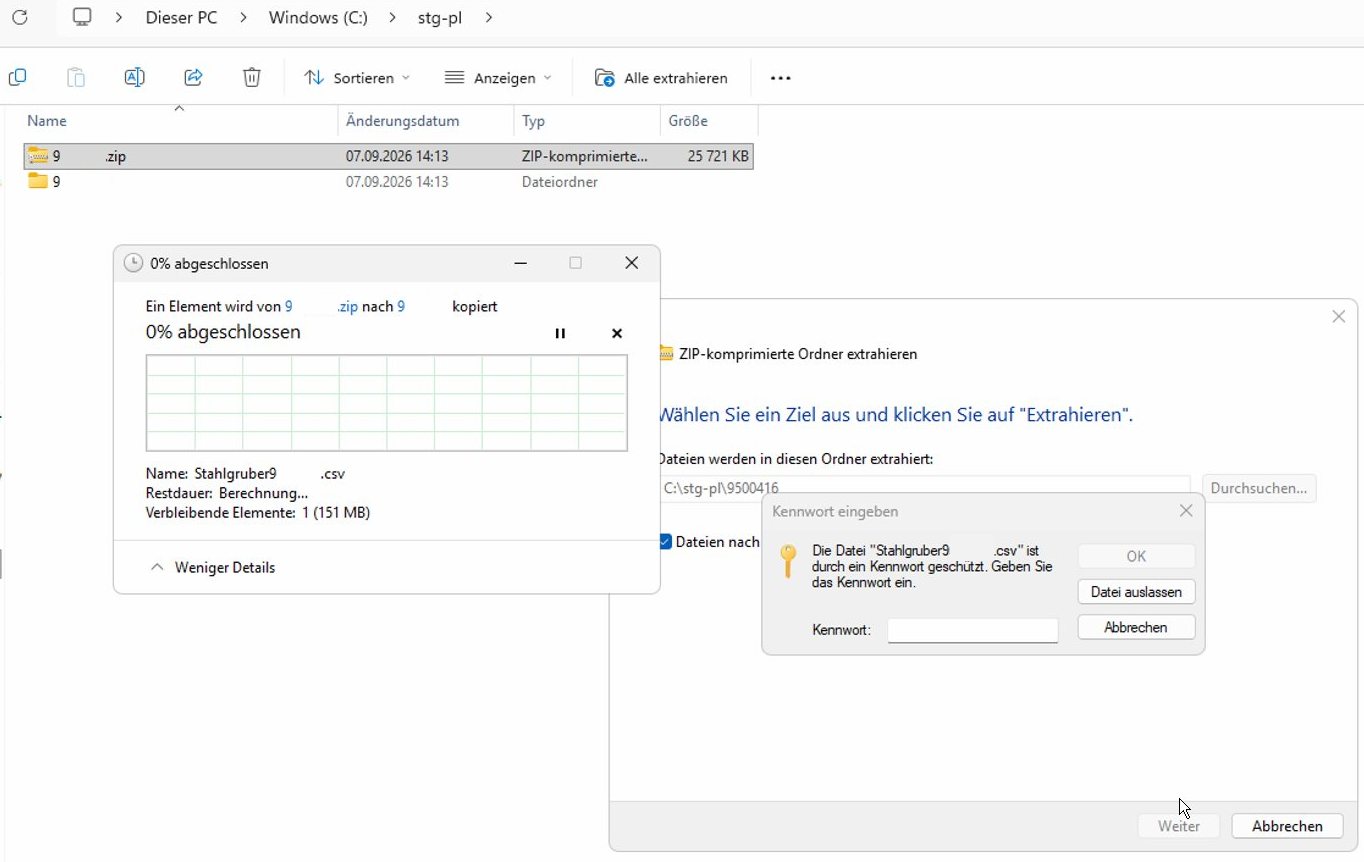Click the Rename icon in the toolbar

pos(134,77)
